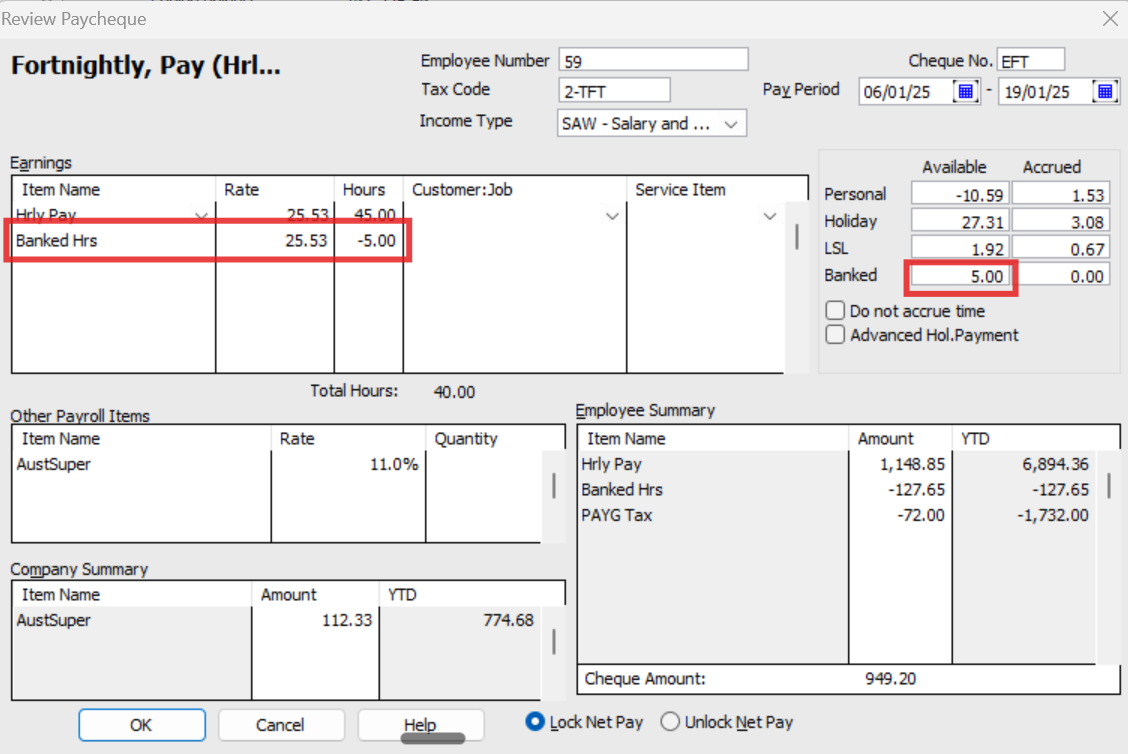
Task: Tick the Do not accrue time checkbox
Action: click(x=835, y=311)
